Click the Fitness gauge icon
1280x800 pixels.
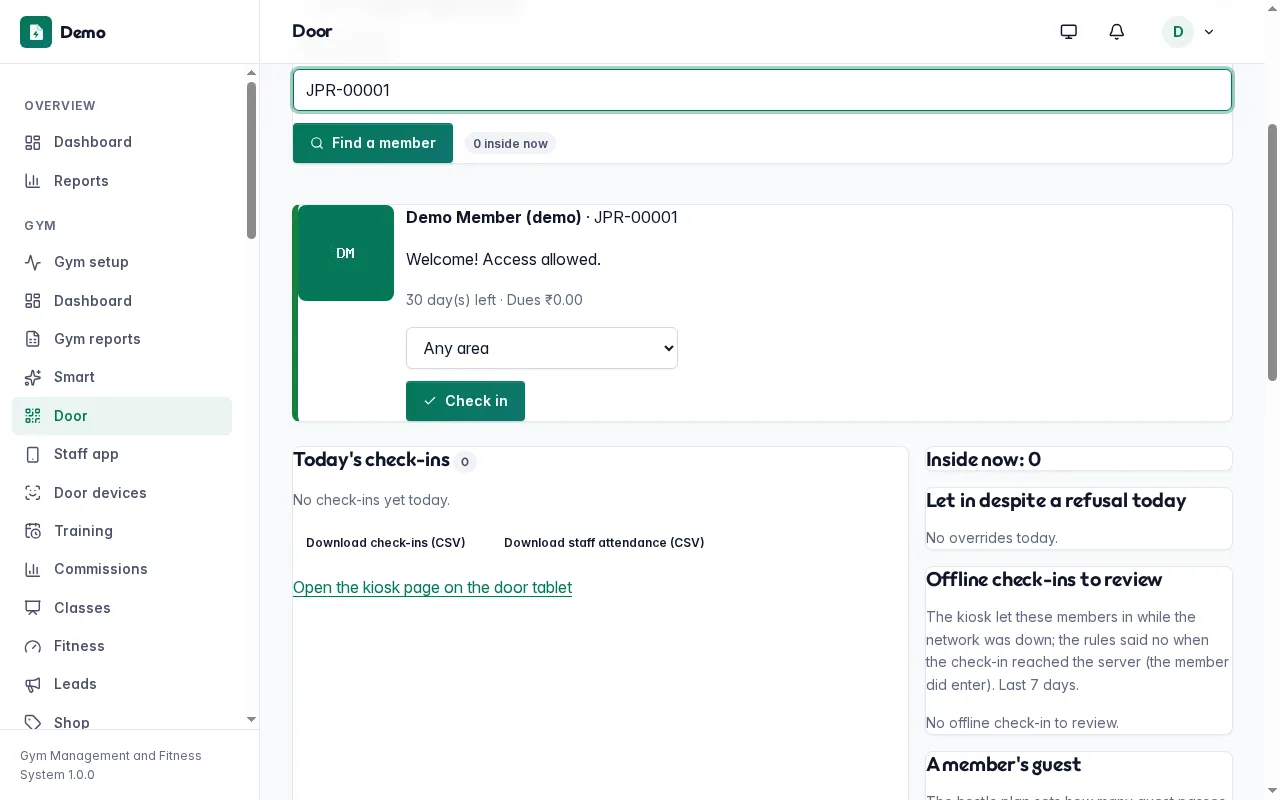[x=33, y=646]
